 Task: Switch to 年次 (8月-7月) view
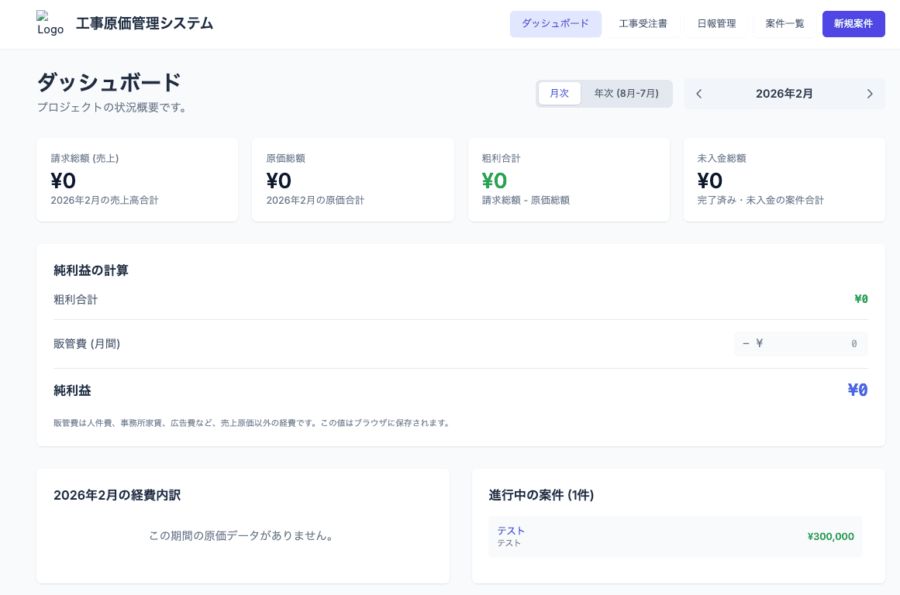624,92
